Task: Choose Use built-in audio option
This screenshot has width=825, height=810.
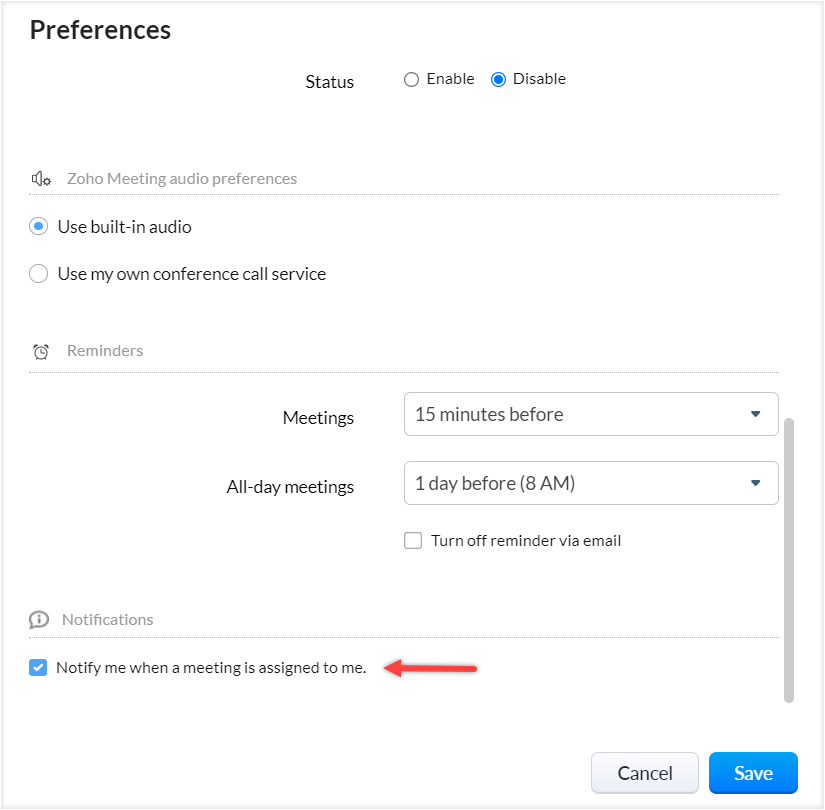Action: pyautogui.click(x=39, y=227)
